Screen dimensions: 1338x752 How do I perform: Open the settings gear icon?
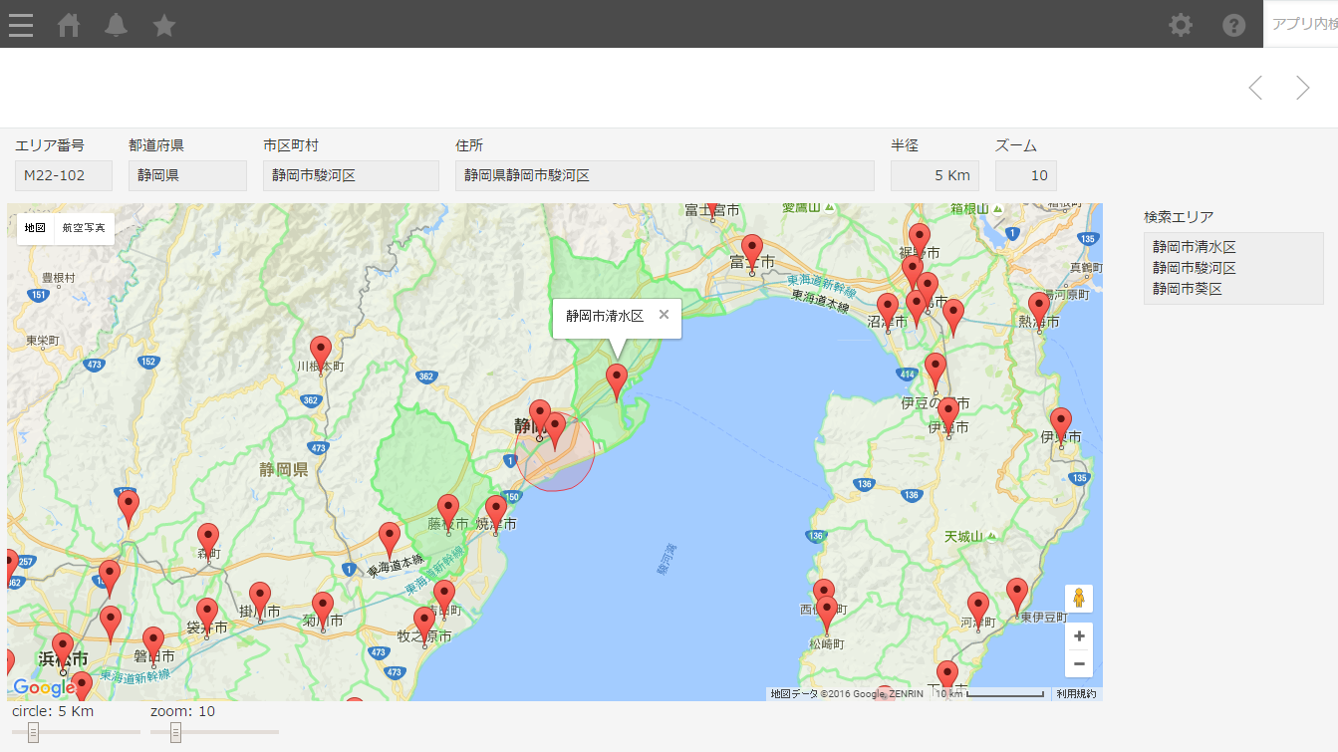pos(1180,24)
